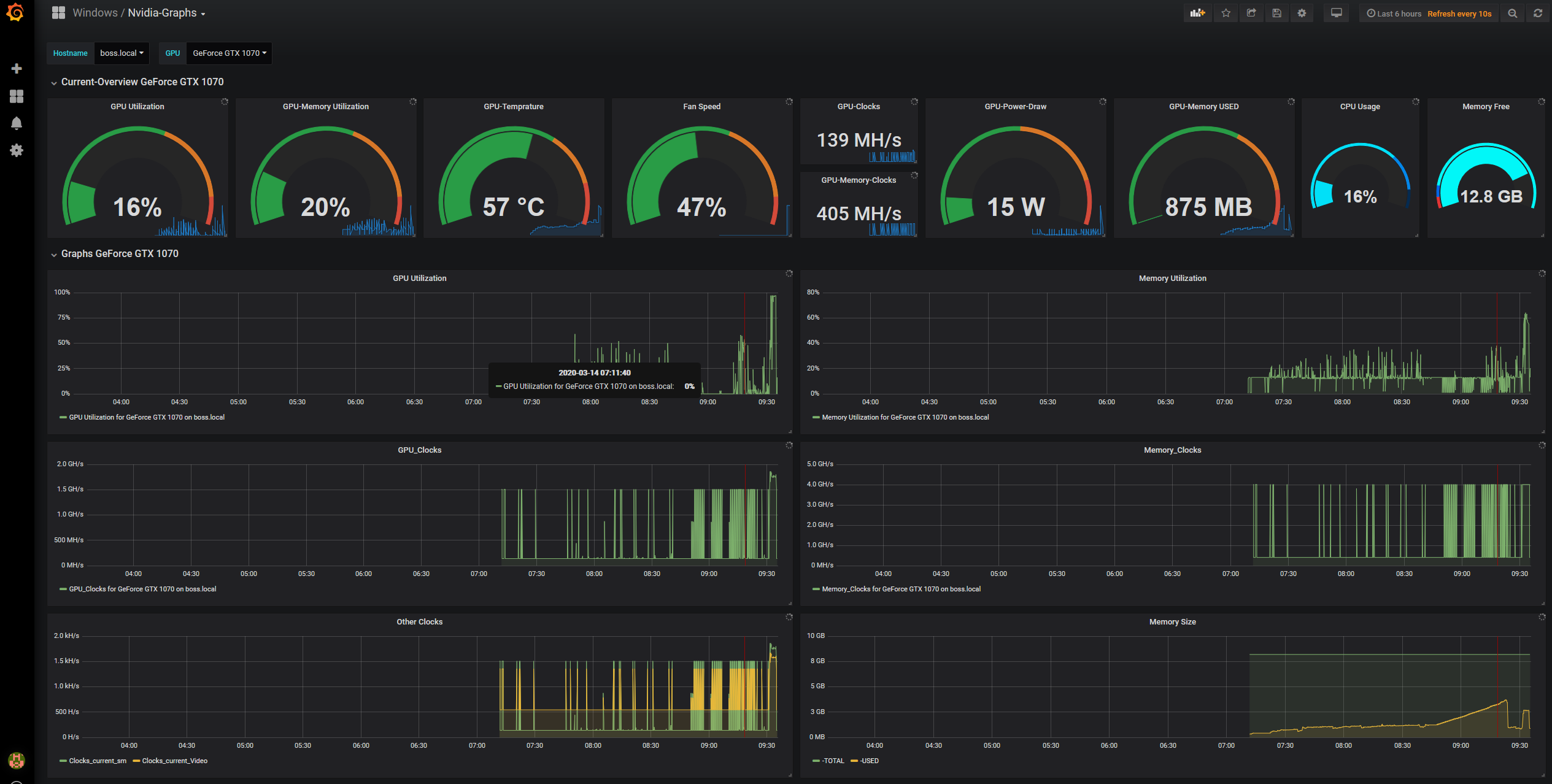Open the Configuration gear in sidebar
The width and height of the screenshot is (1552, 784).
tap(17, 150)
